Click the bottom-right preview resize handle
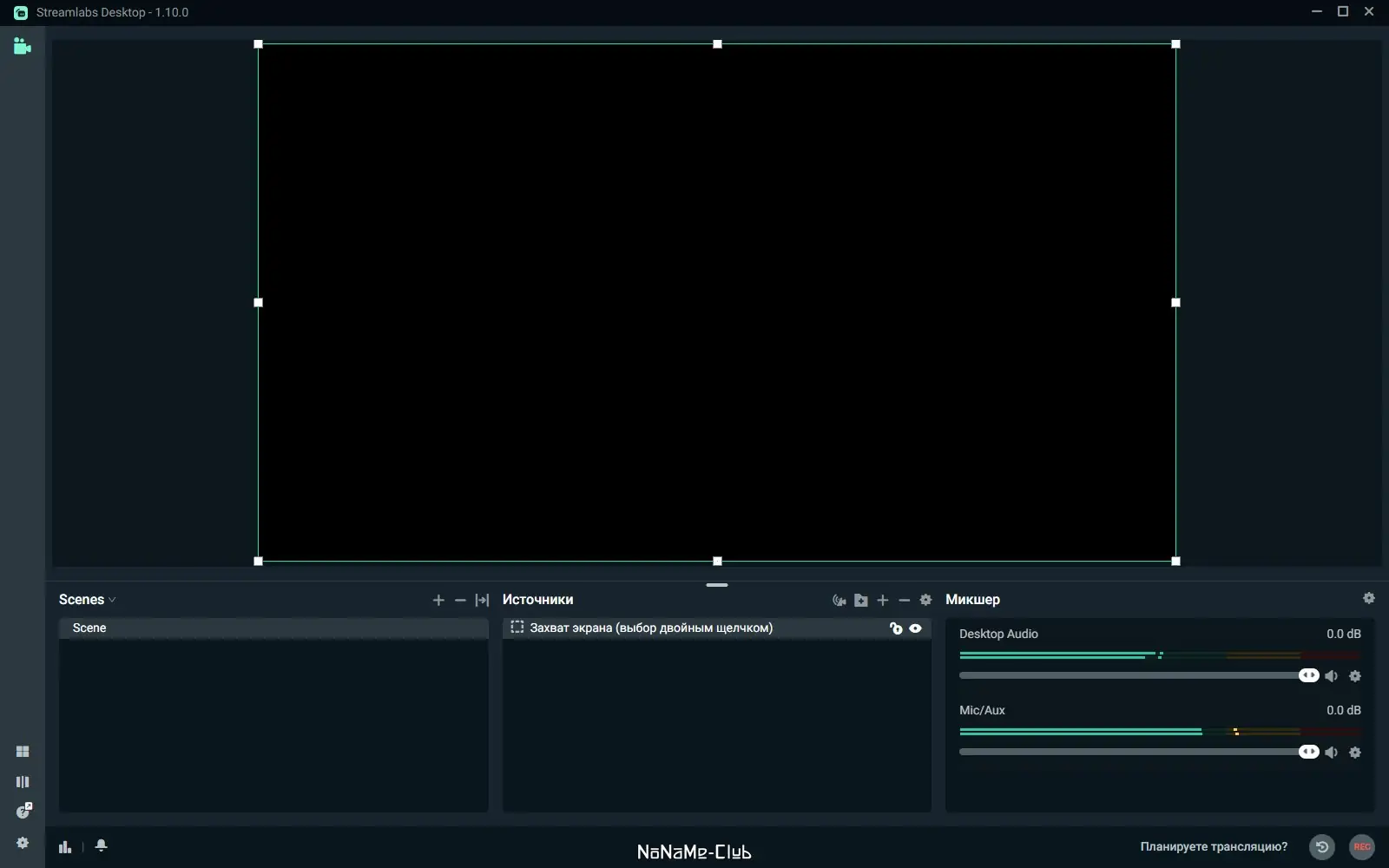This screenshot has width=1389, height=868. point(1176,562)
